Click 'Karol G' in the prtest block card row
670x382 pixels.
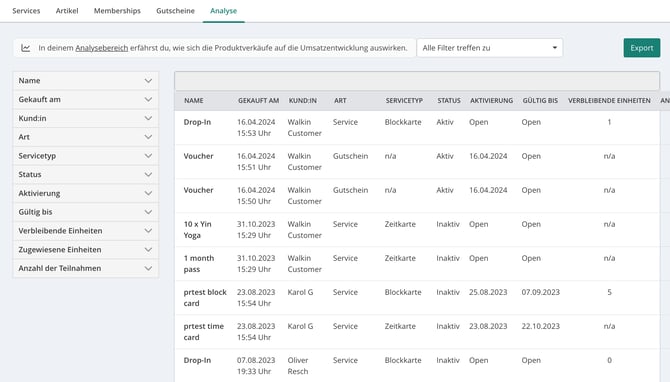pos(300,292)
